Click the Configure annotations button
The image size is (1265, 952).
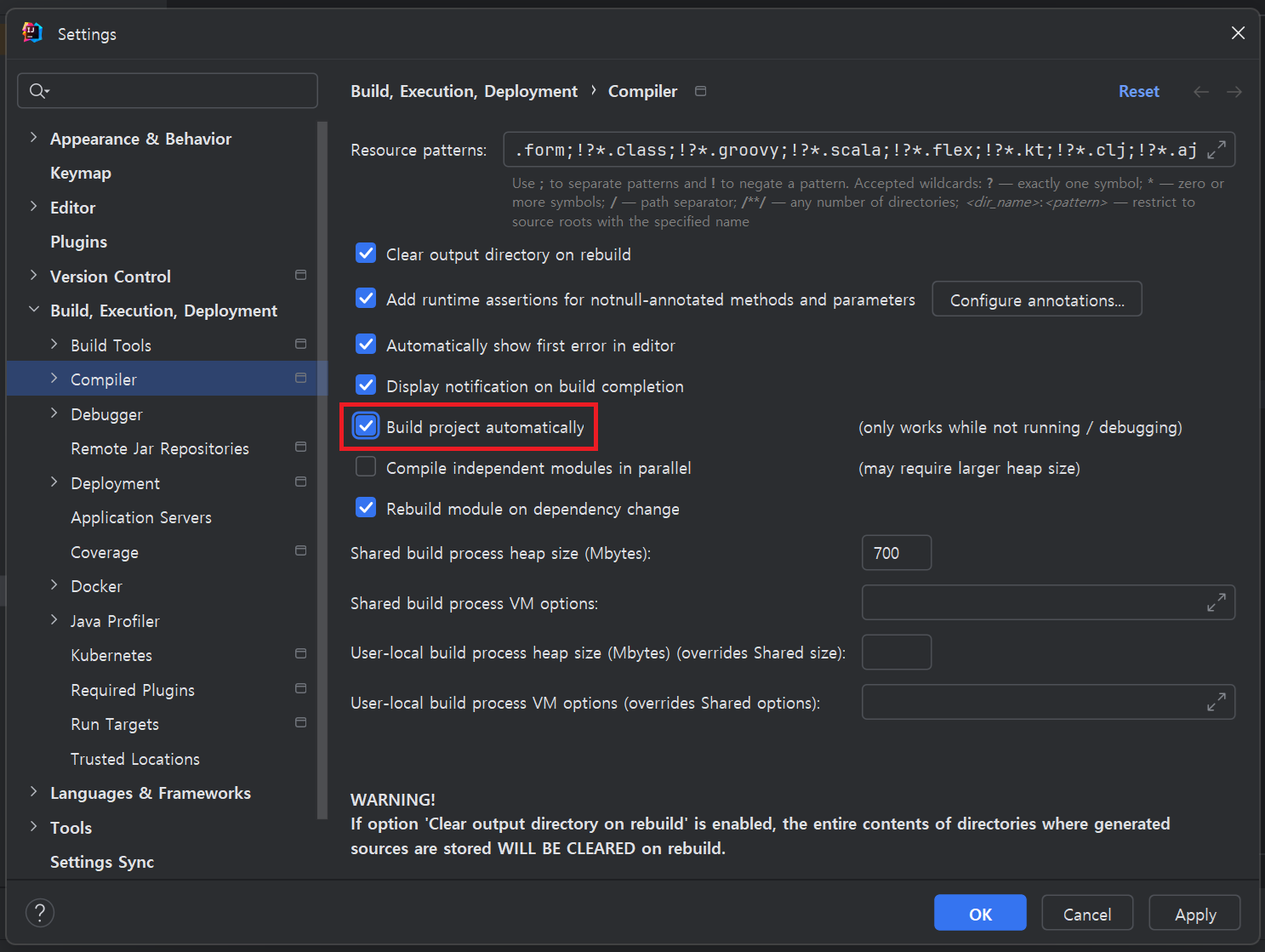coord(1036,299)
